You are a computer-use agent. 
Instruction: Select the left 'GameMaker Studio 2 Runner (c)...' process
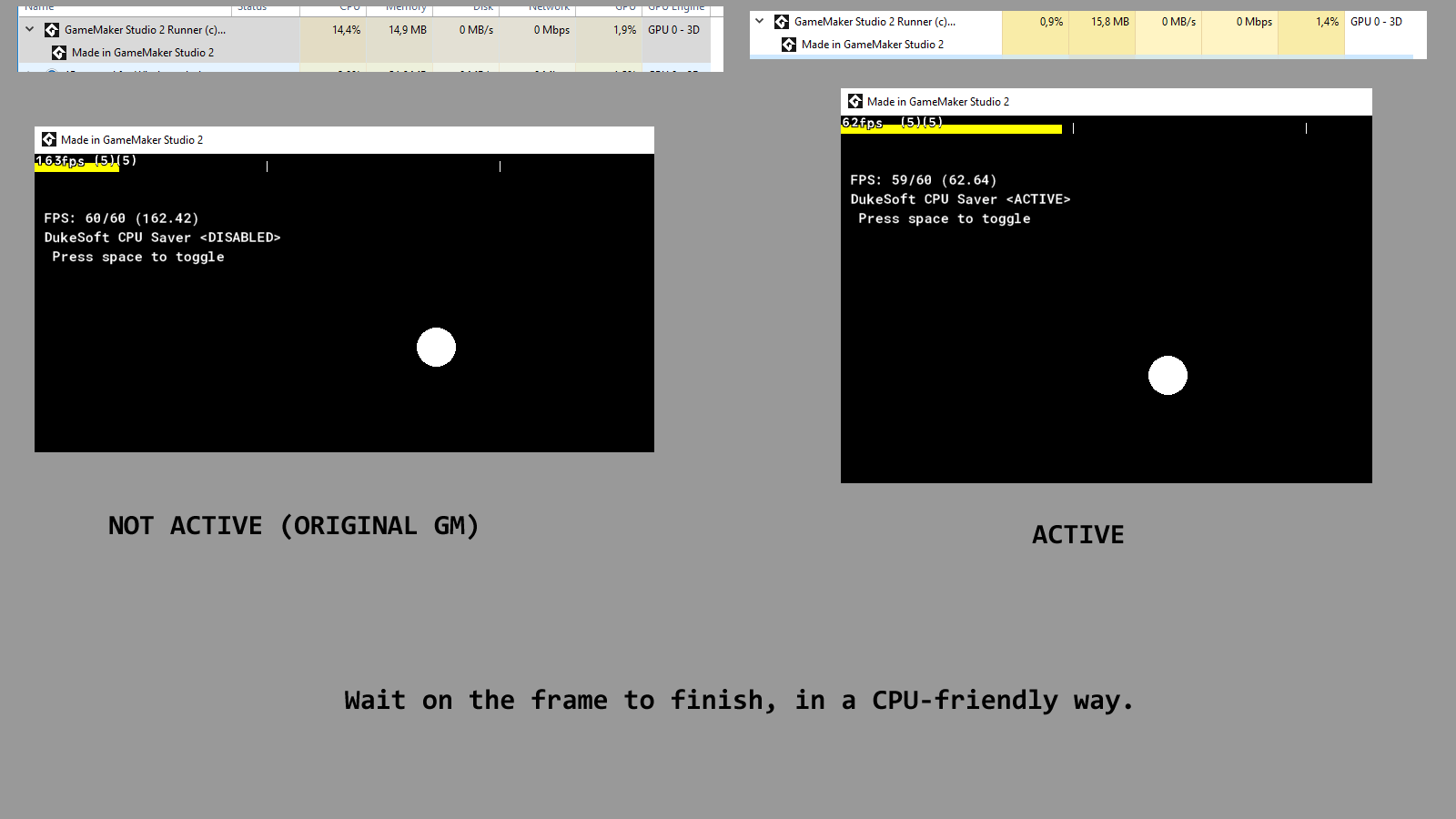tap(146, 30)
